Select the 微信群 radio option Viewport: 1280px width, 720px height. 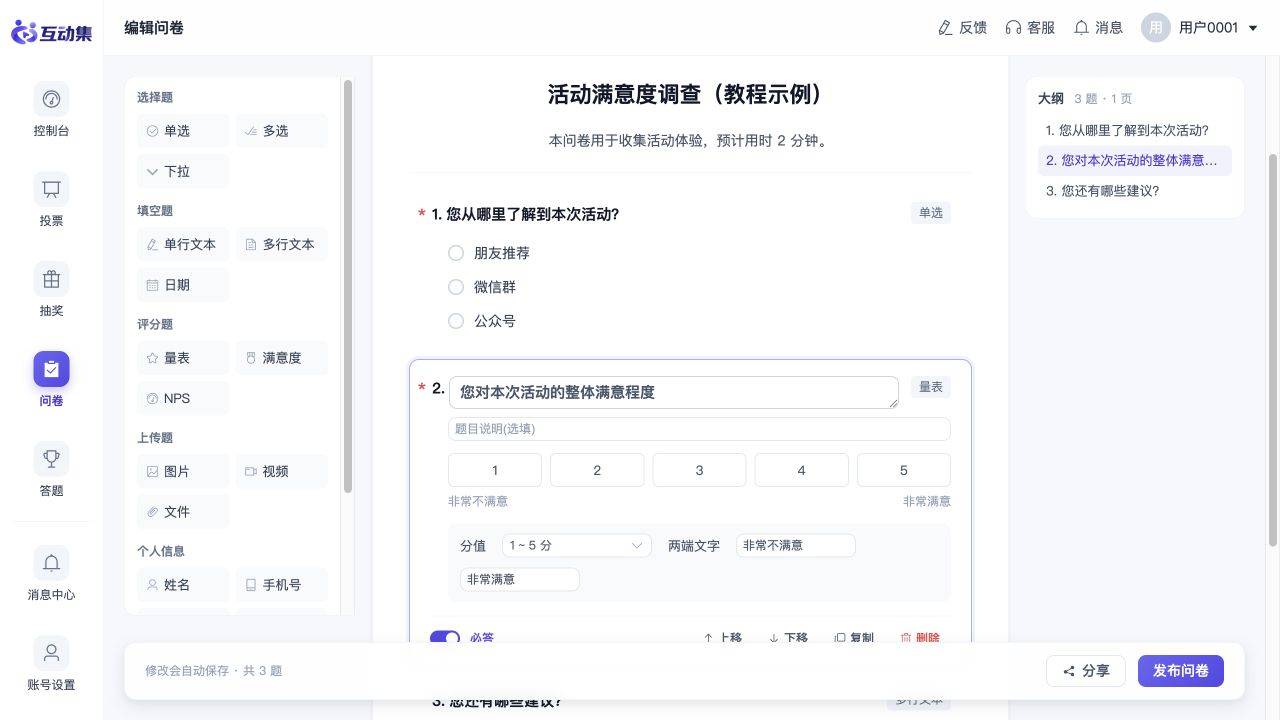456,287
